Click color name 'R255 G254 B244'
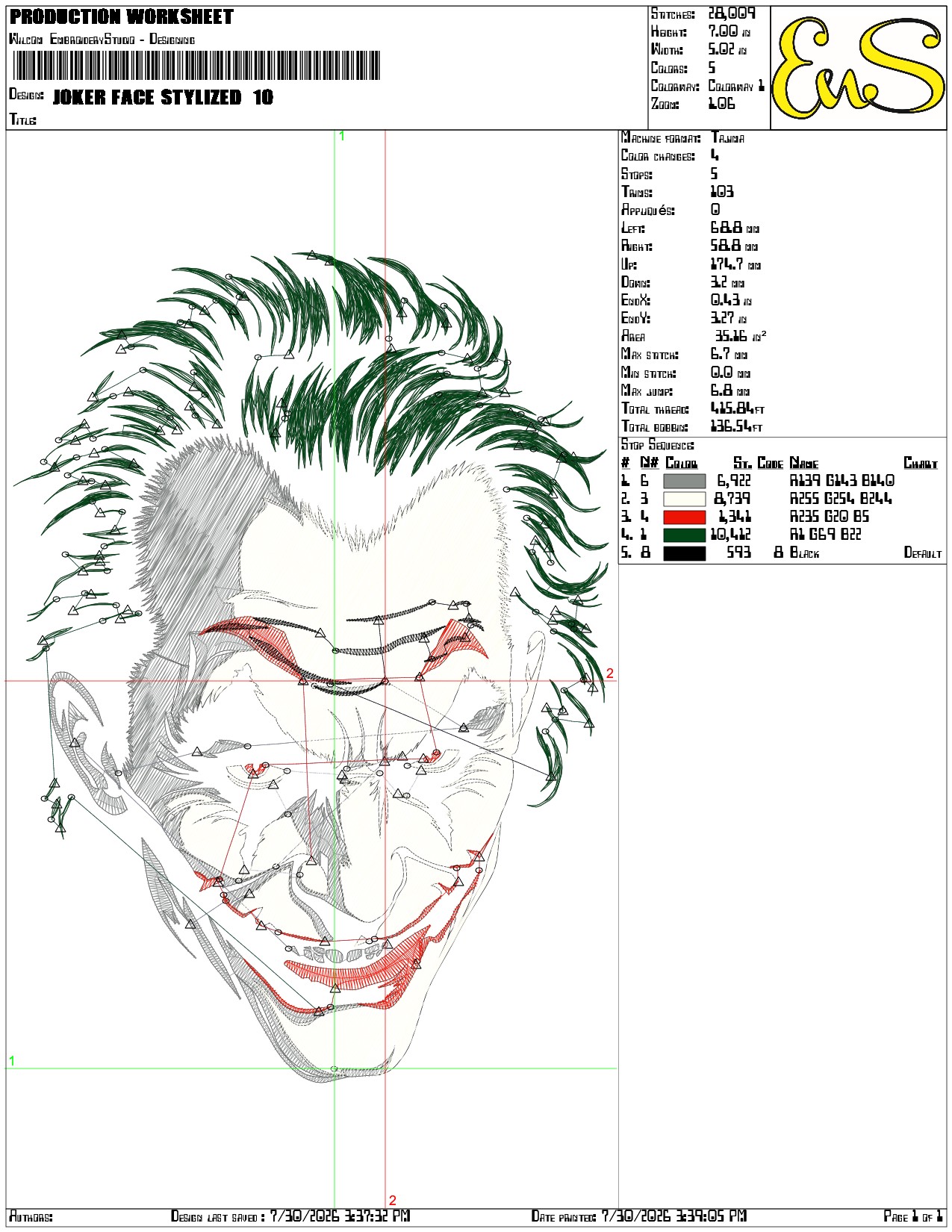Image resolution: width=952 pixels, height=1232 pixels. 841,500
